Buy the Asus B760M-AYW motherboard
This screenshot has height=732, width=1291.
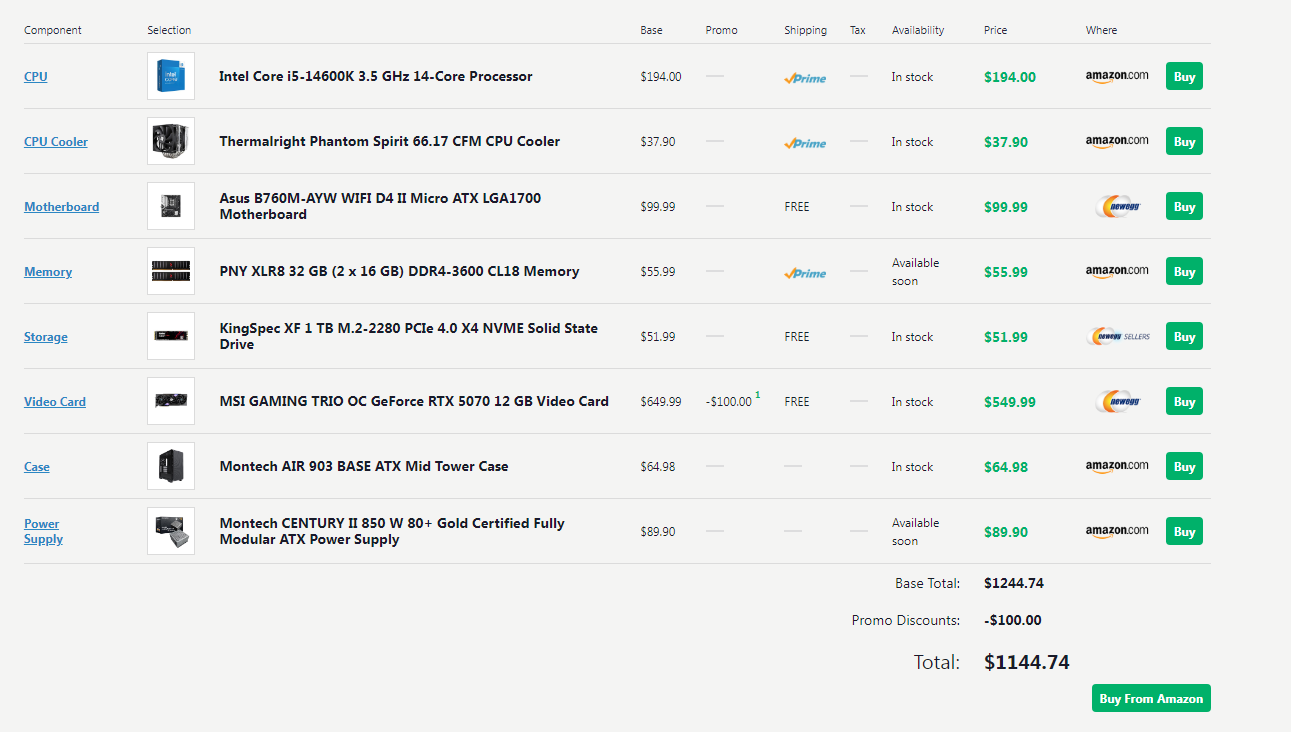coord(1184,206)
